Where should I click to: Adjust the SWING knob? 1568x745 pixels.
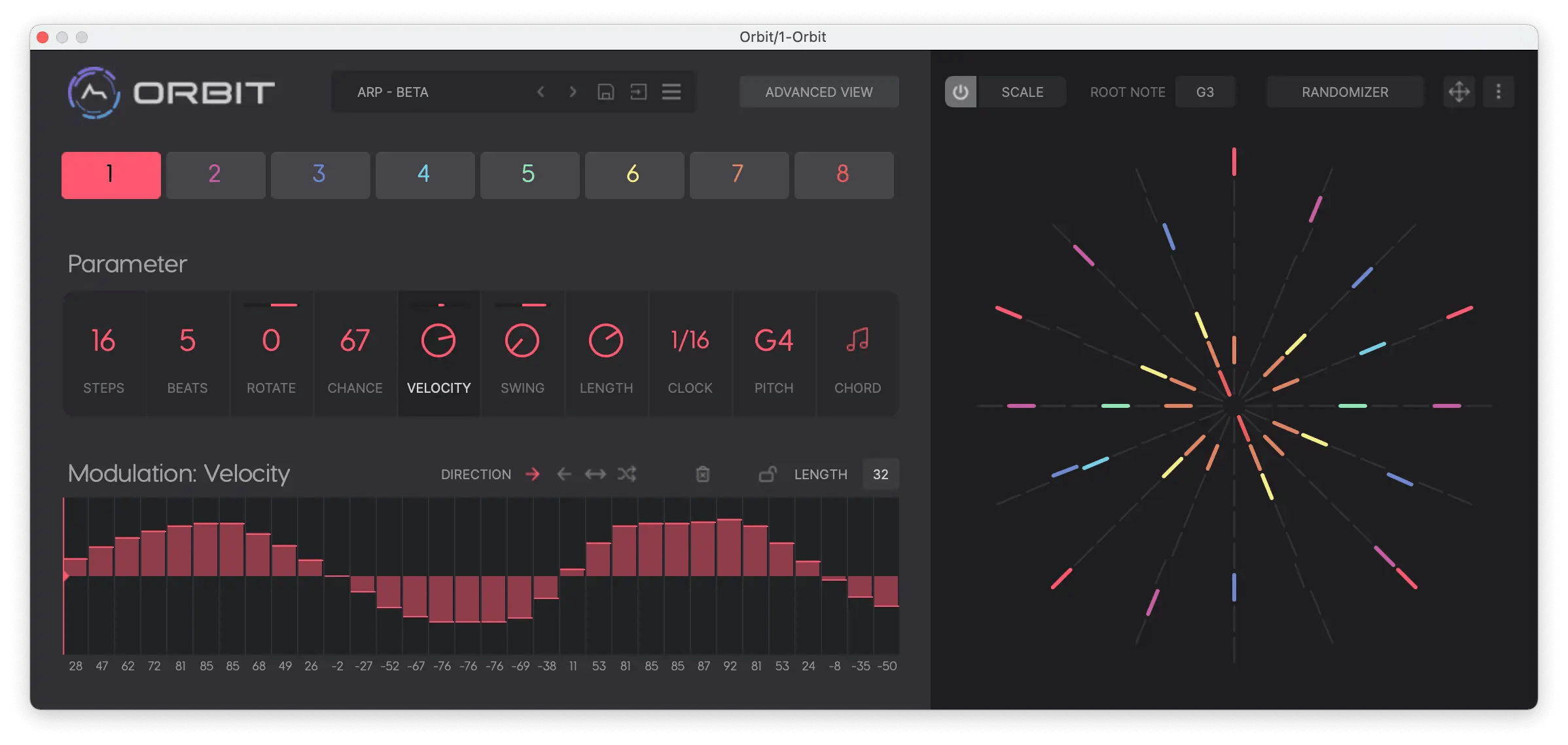coord(522,340)
